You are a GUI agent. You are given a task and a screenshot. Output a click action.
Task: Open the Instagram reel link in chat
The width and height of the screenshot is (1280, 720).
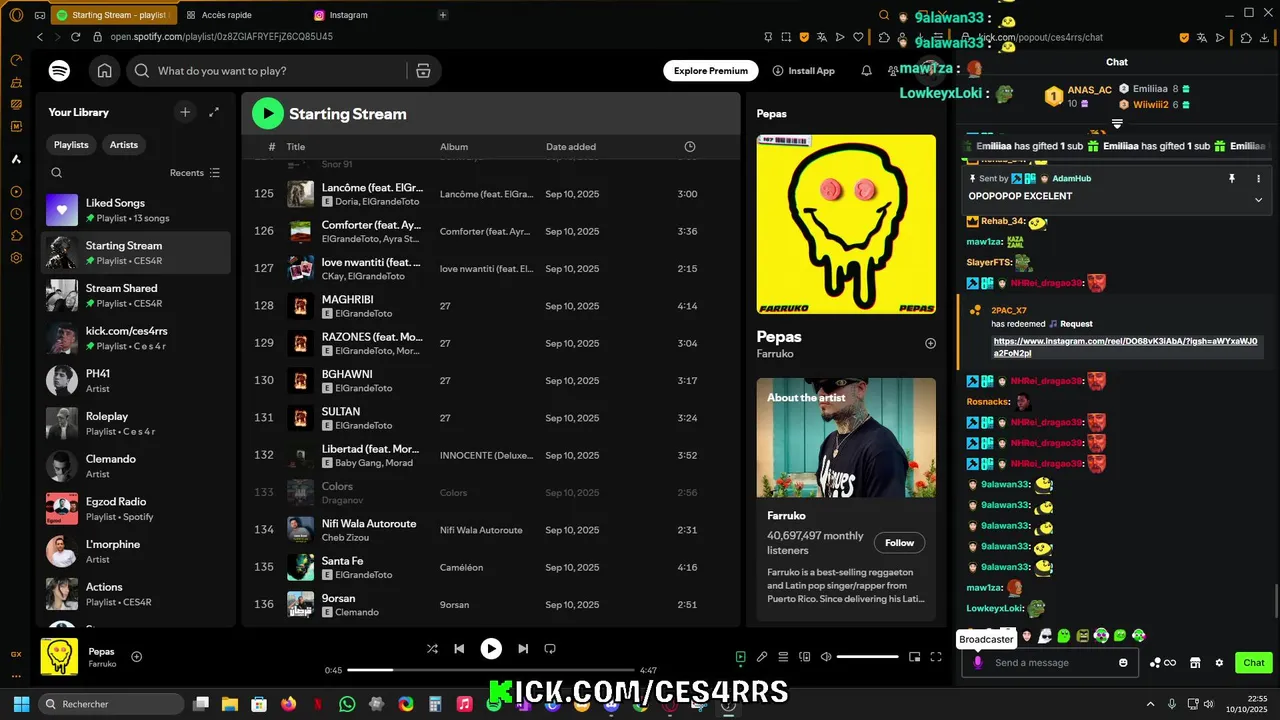[1125, 347]
